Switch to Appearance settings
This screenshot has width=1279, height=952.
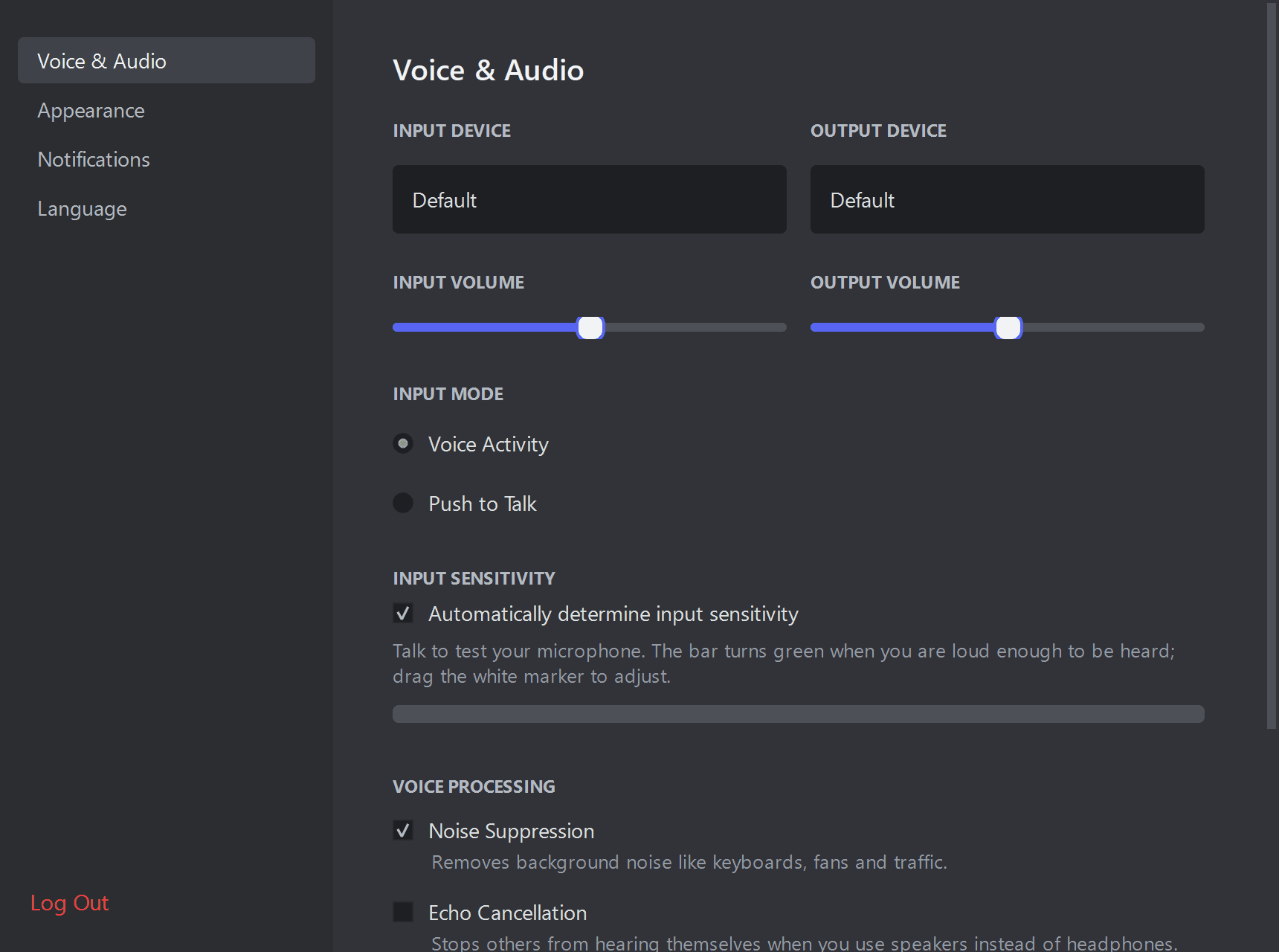pos(91,110)
